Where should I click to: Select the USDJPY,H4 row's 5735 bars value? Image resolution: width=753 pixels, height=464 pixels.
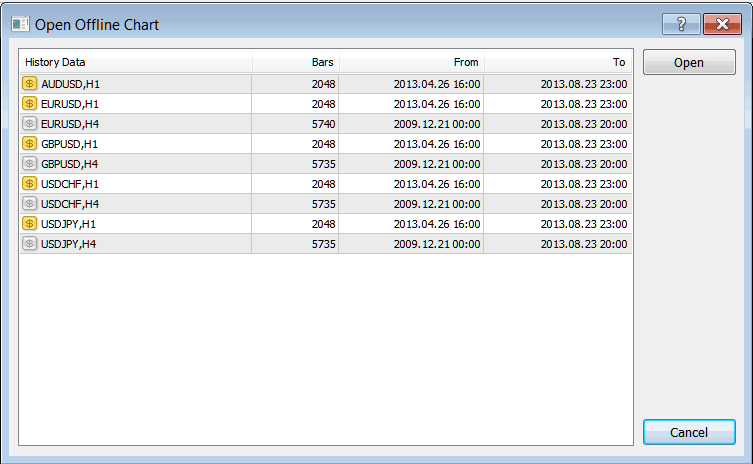323,244
